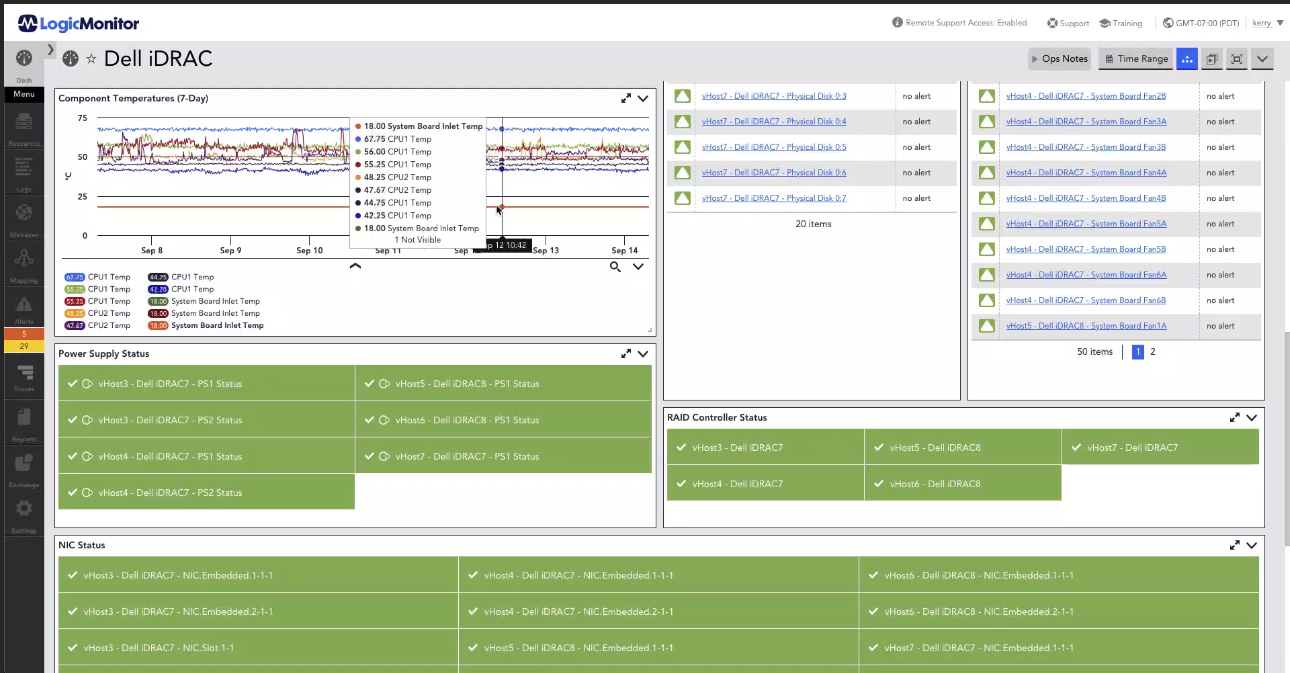Click vHost4 - NIC.Embedded.2-1-1 status tile
The width and height of the screenshot is (1290, 673).
click(x=658, y=612)
